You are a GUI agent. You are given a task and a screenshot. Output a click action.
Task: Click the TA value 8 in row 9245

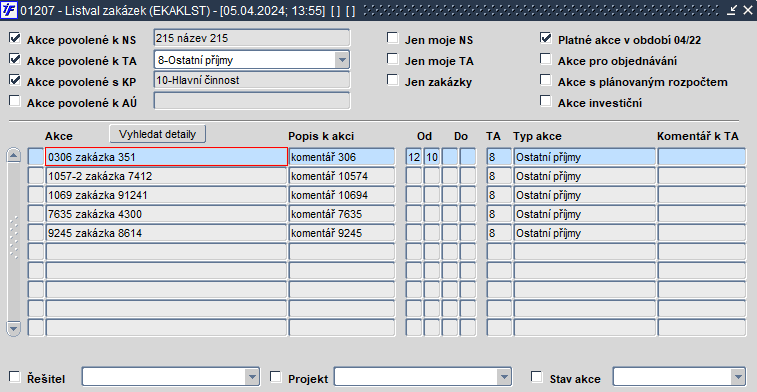coord(499,233)
